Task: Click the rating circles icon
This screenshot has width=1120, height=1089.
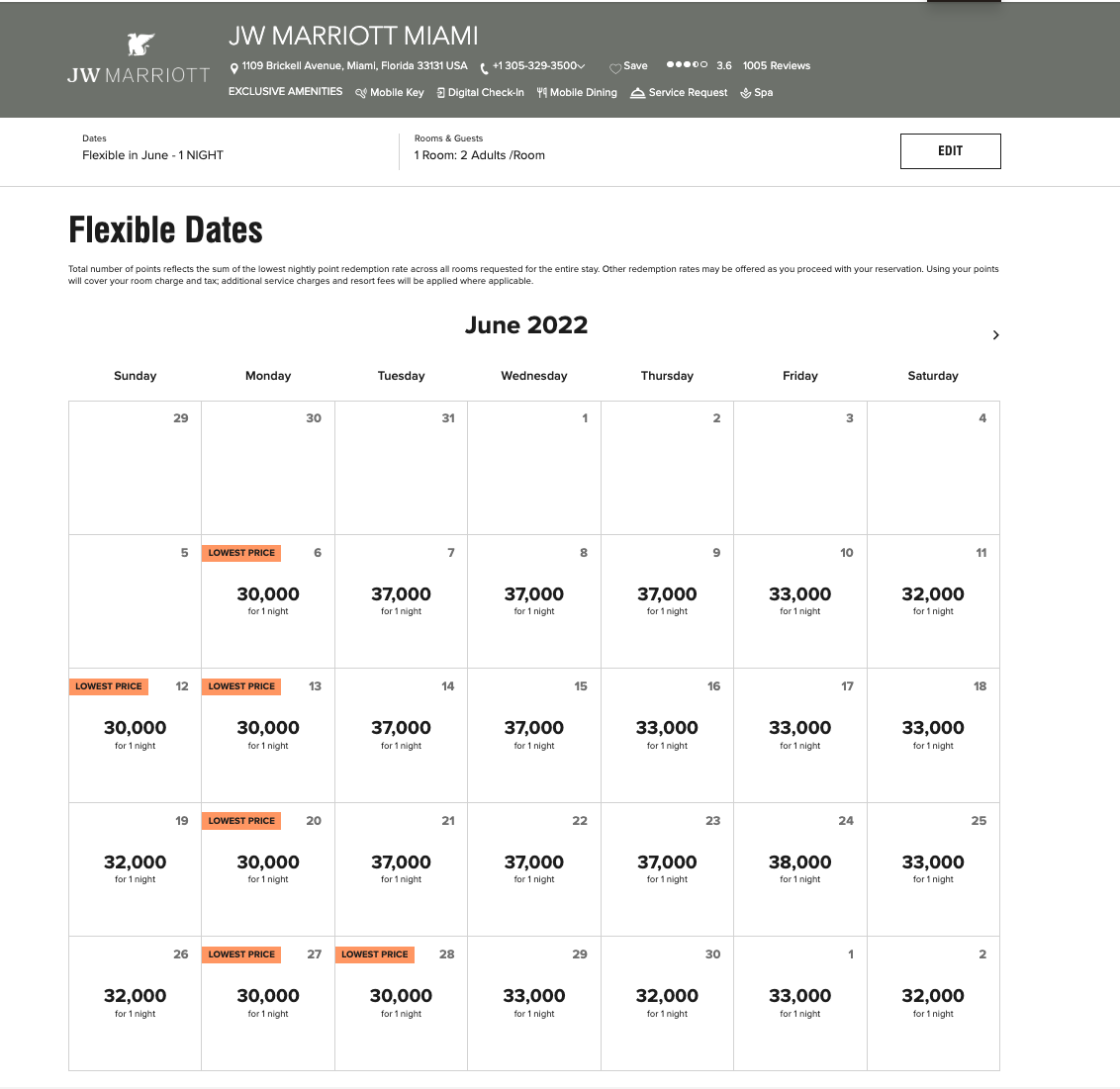Action: [x=687, y=64]
